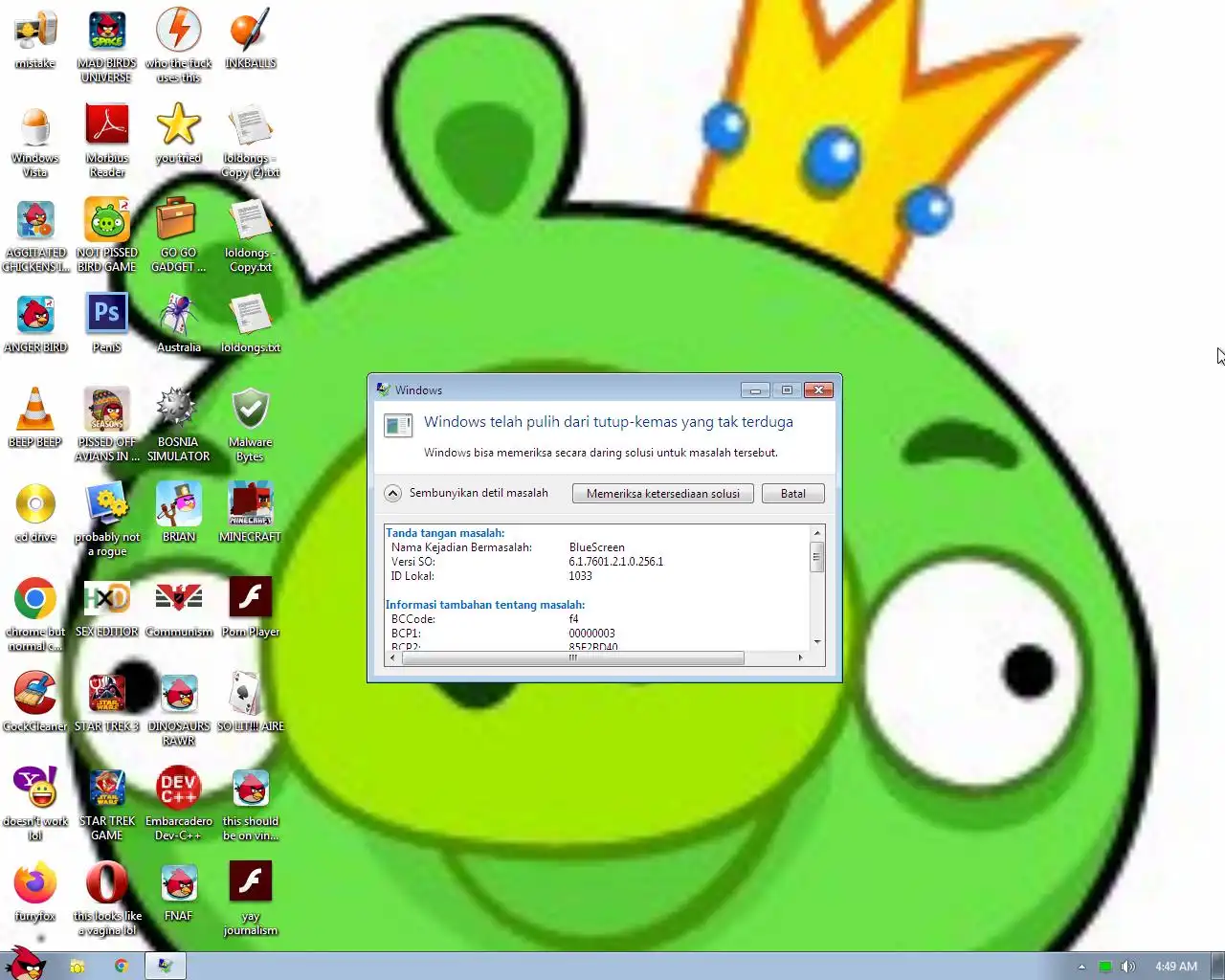The width and height of the screenshot is (1225, 980).
Task: Click the 'BlueScreen' value text
Action: (597, 547)
